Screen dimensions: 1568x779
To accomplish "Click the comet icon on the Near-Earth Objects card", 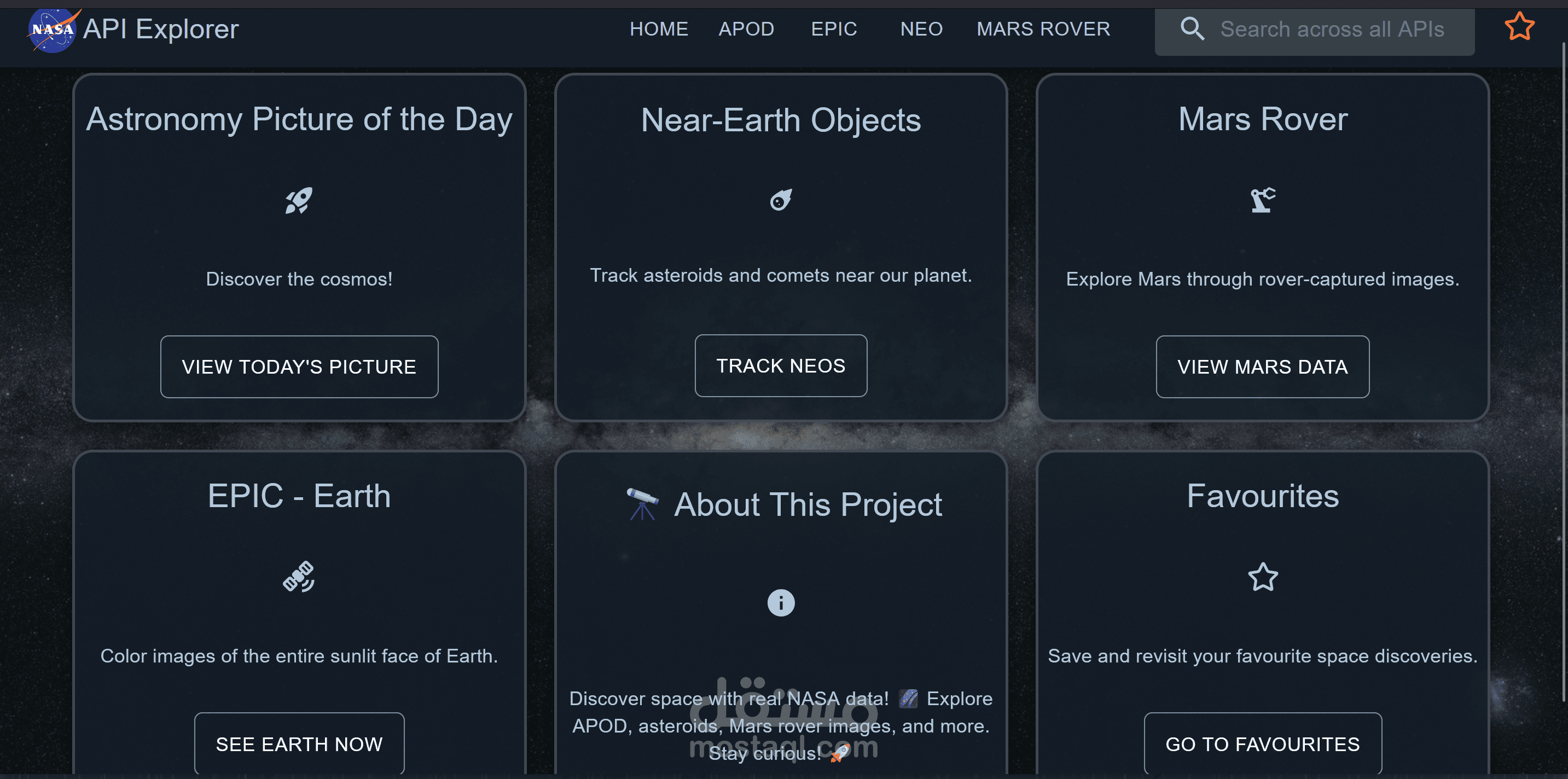I will click(x=781, y=200).
